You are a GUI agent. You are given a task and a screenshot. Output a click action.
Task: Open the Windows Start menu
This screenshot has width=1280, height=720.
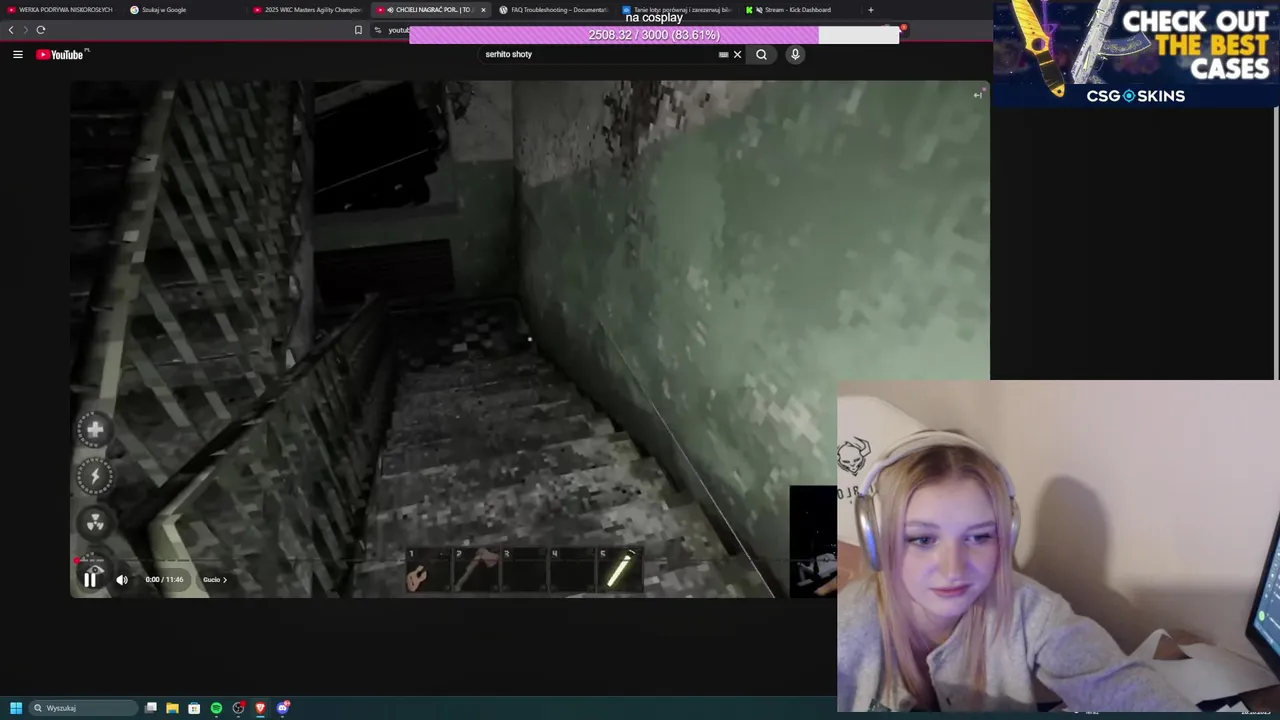16,708
